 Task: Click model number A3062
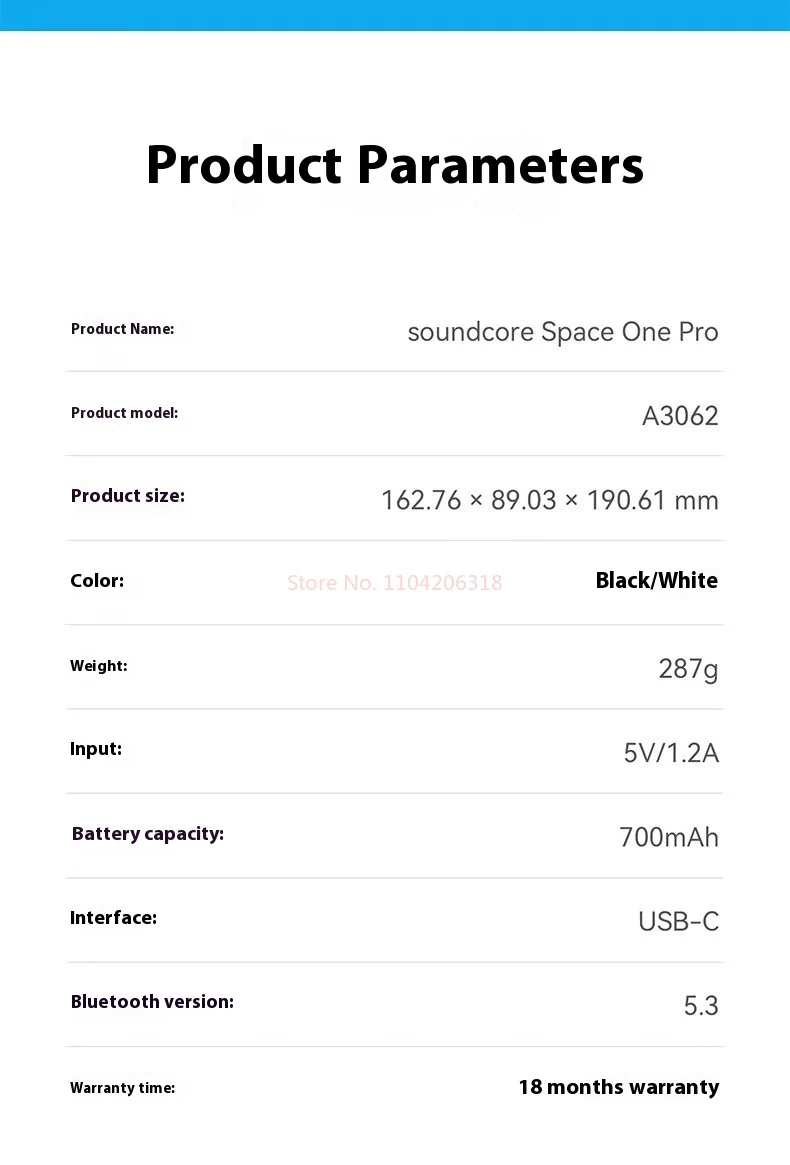[680, 416]
